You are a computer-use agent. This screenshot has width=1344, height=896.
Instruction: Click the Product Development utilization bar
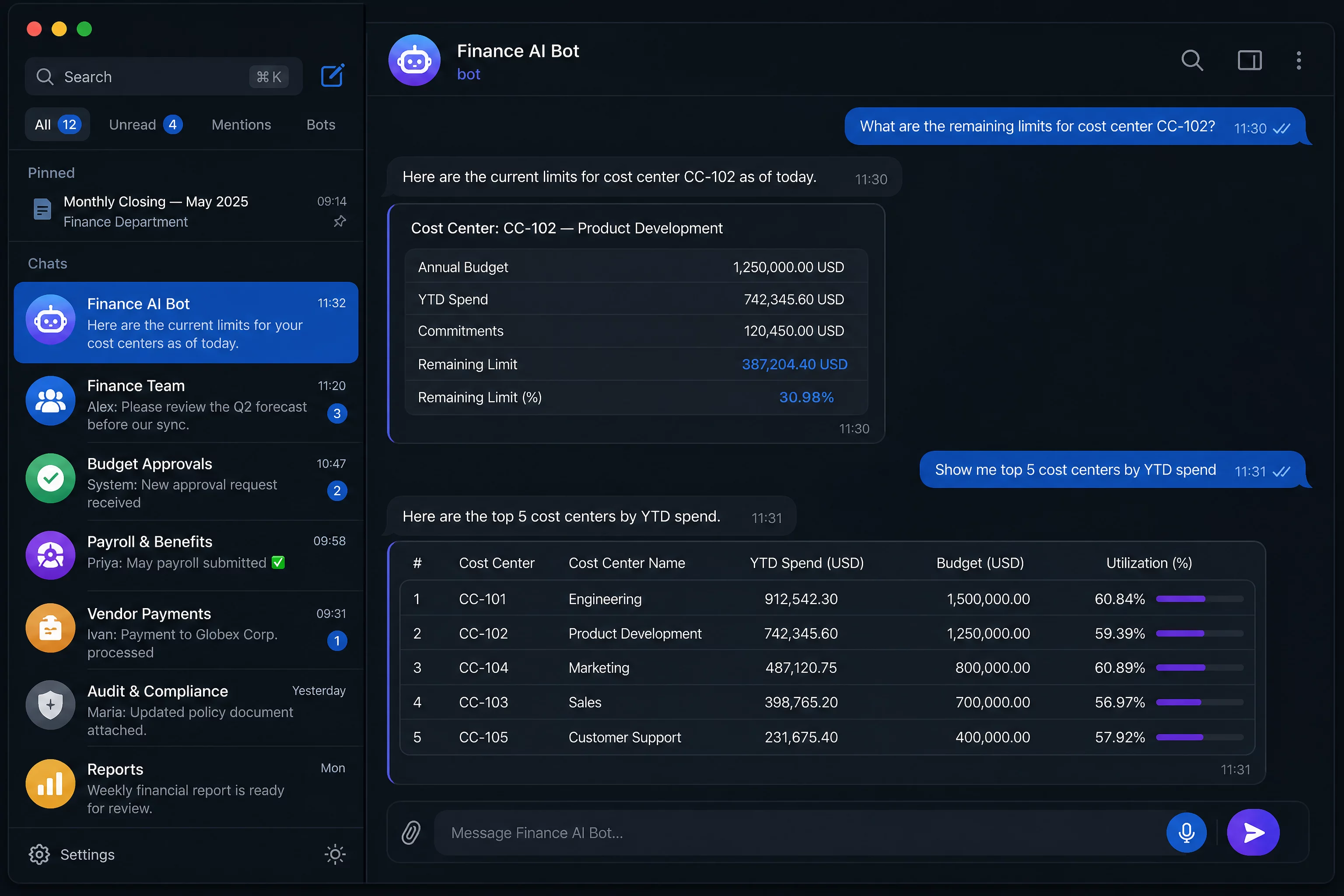pyautogui.click(x=1200, y=633)
